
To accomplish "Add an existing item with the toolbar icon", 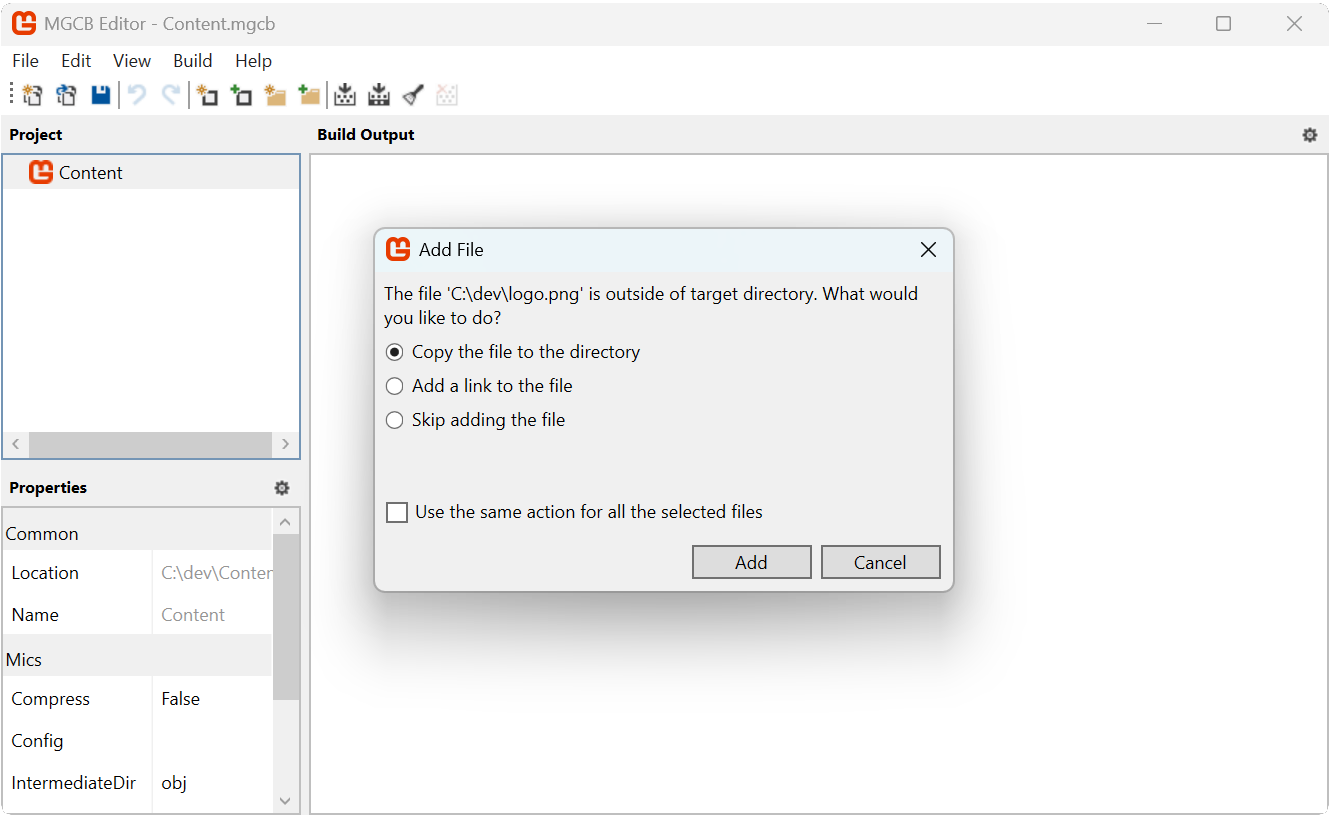I will (x=241, y=94).
